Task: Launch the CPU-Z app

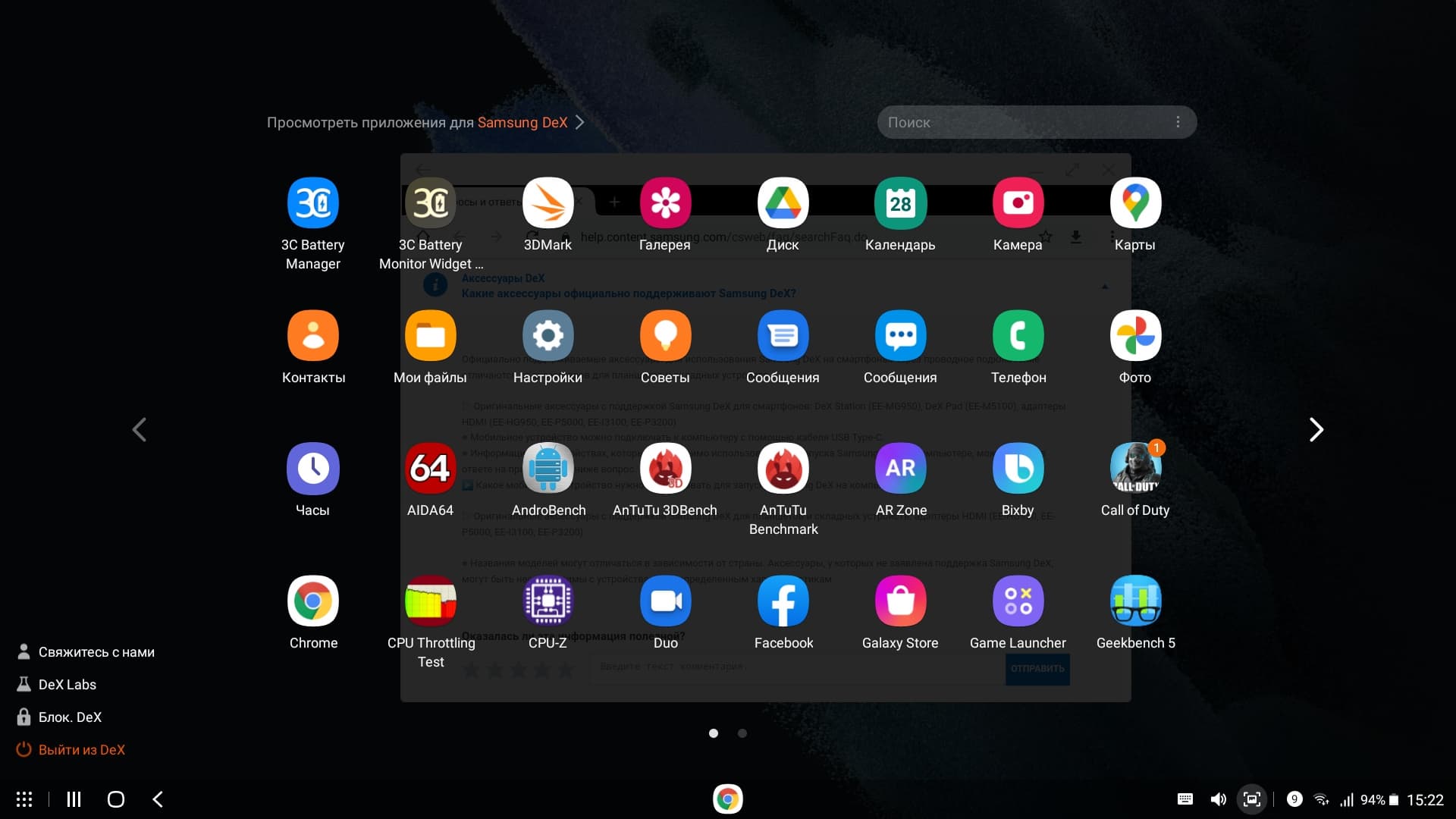Action: pyautogui.click(x=548, y=601)
